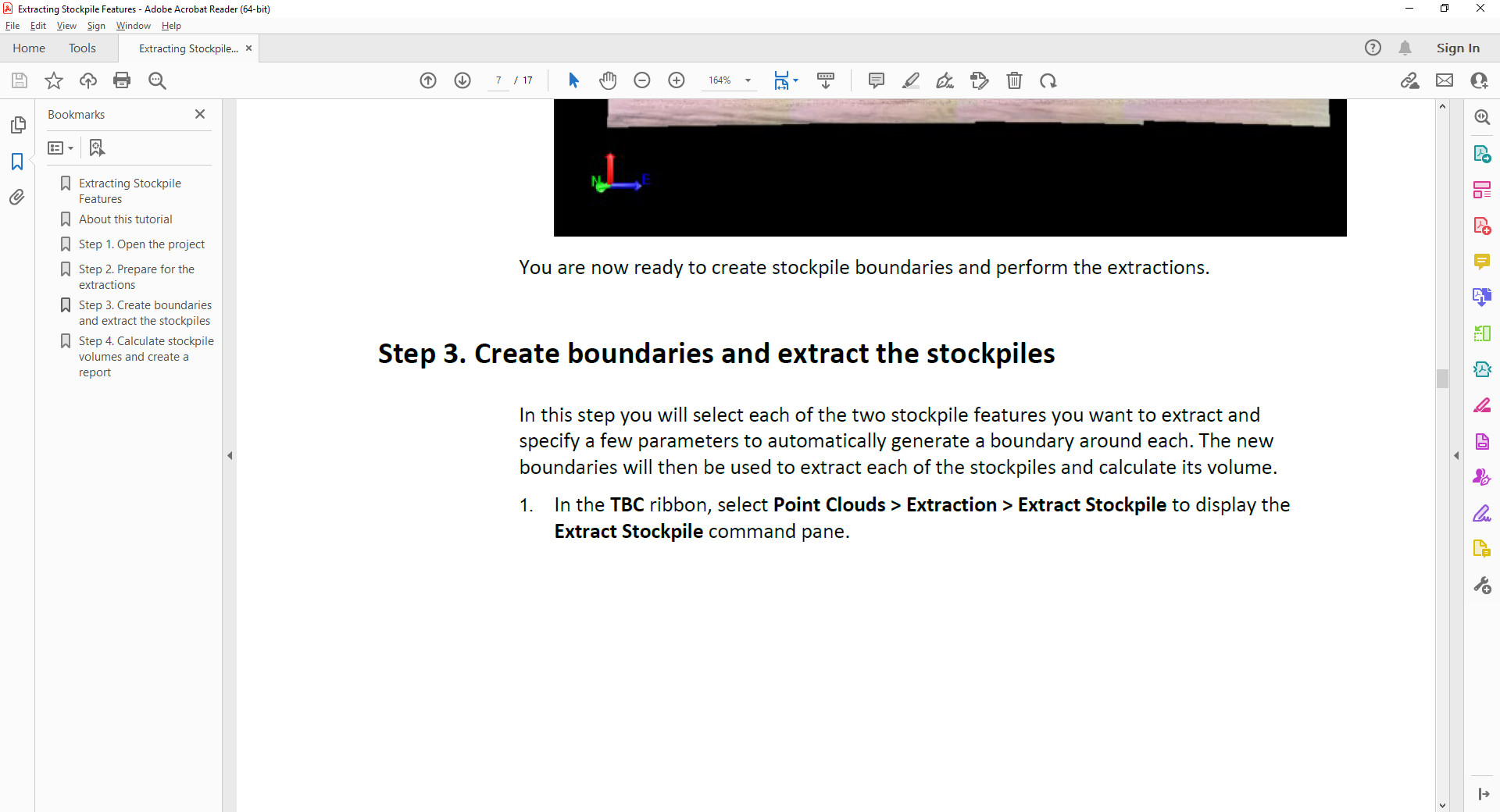The height and width of the screenshot is (812, 1500).
Task: Open the right pane search zoom tool
Action: (1482, 117)
